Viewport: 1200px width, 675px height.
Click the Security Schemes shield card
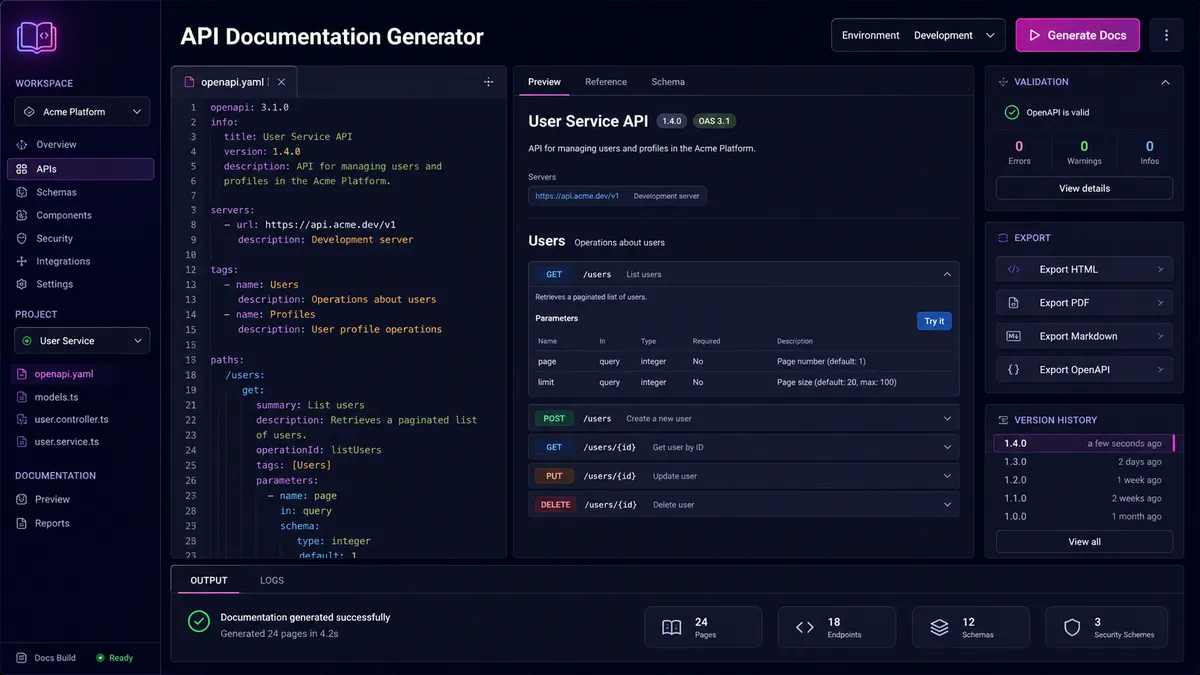[x=1105, y=627]
